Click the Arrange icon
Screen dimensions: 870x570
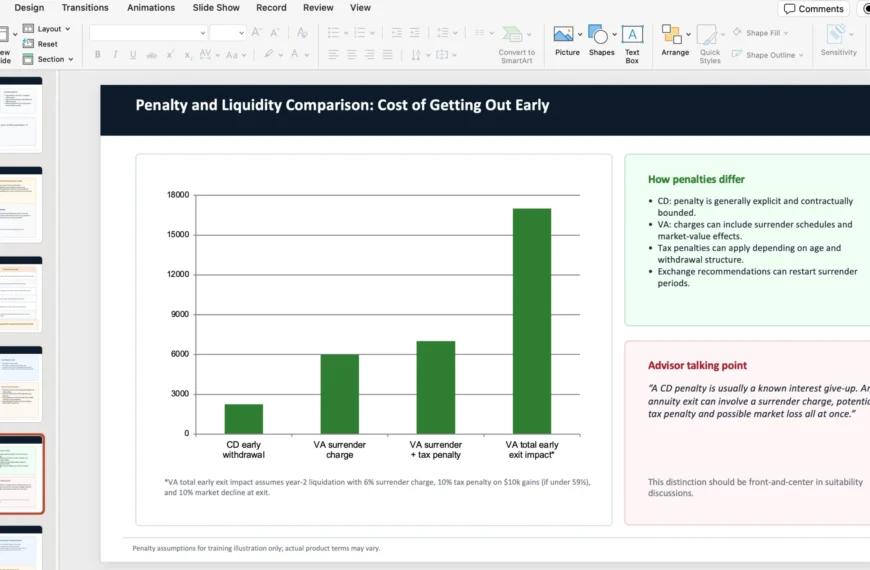672,35
